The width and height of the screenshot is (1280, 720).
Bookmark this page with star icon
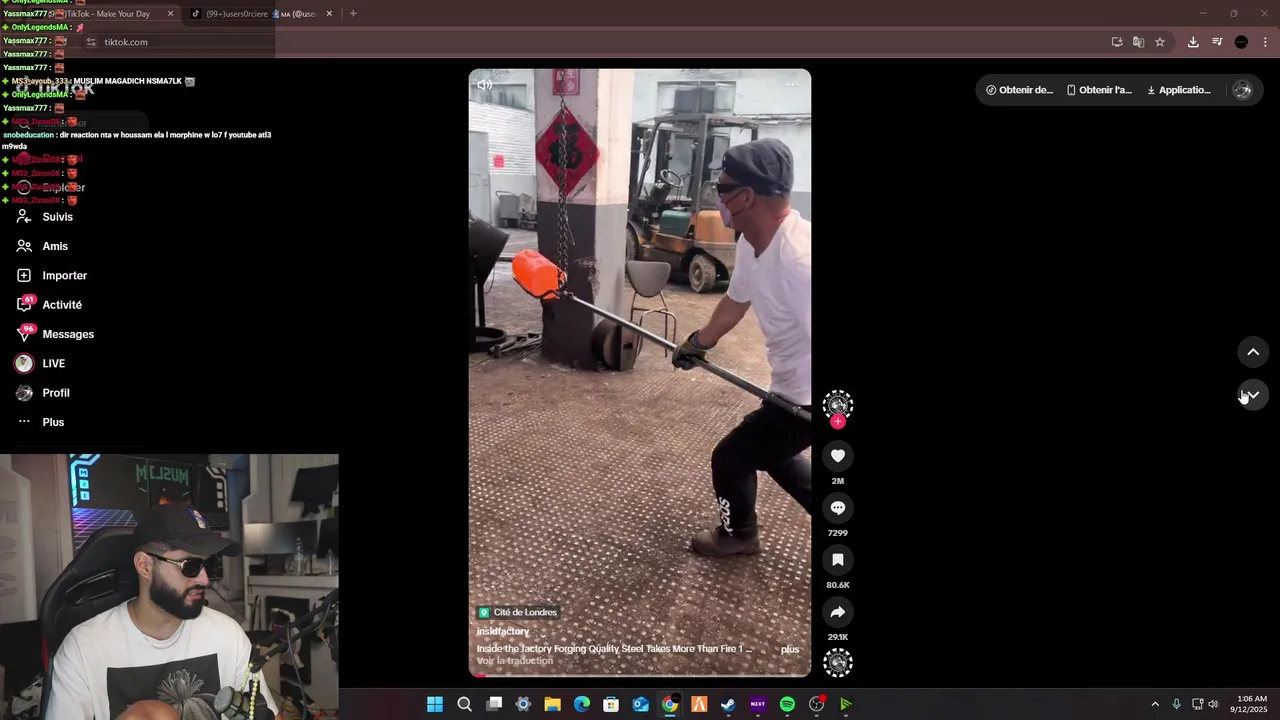1160,42
